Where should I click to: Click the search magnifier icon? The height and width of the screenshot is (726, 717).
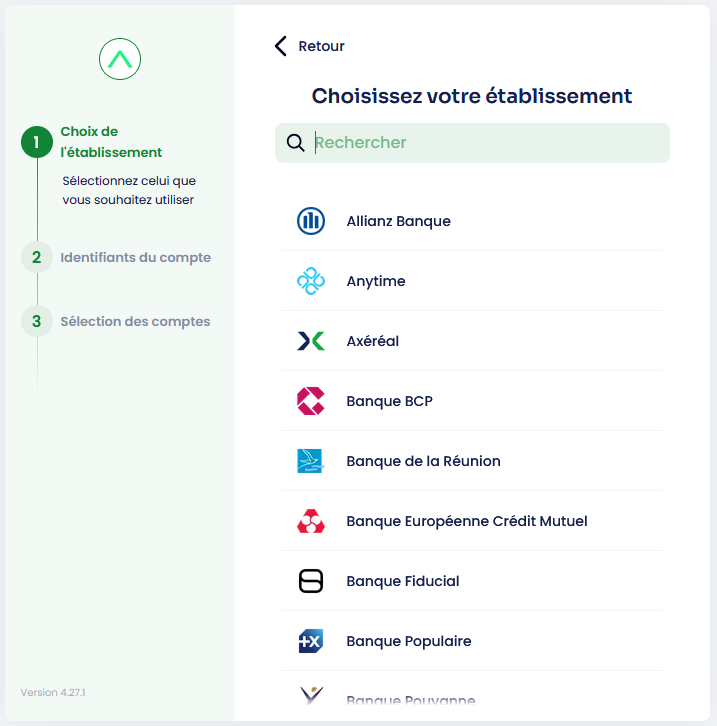click(295, 143)
